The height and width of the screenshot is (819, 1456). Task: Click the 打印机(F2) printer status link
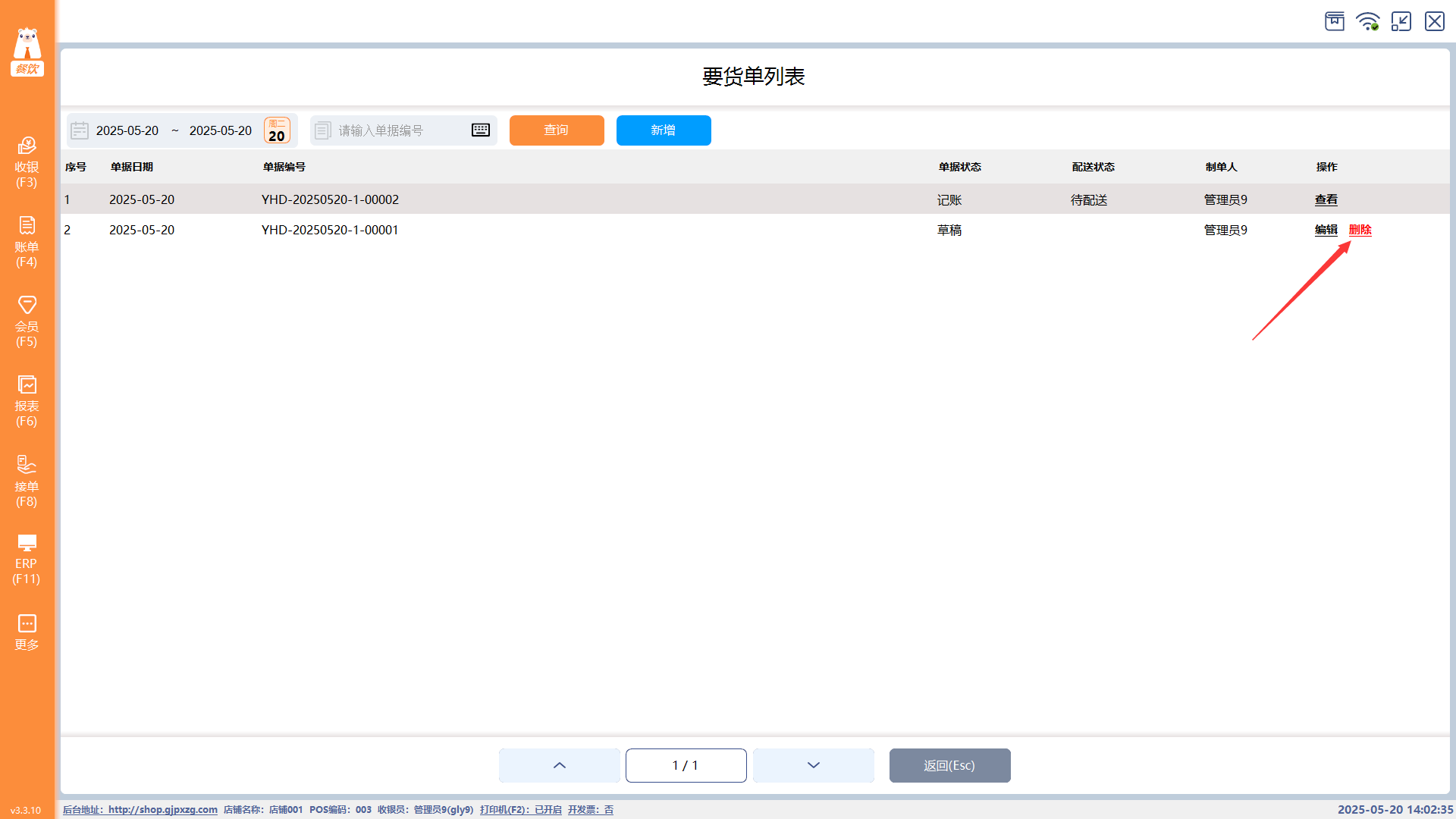520,810
